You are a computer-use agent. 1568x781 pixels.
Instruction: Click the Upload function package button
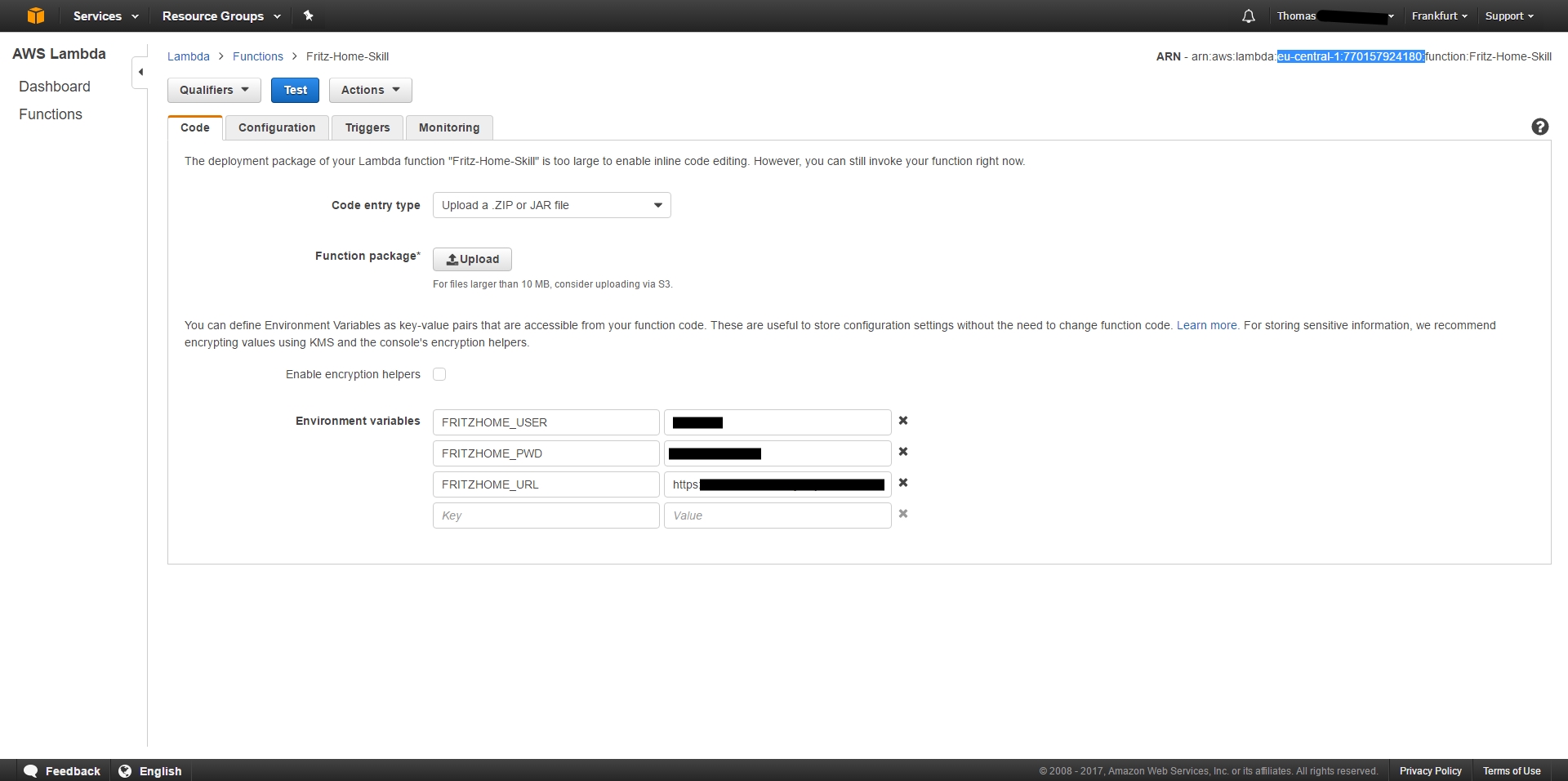pos(472,259)
